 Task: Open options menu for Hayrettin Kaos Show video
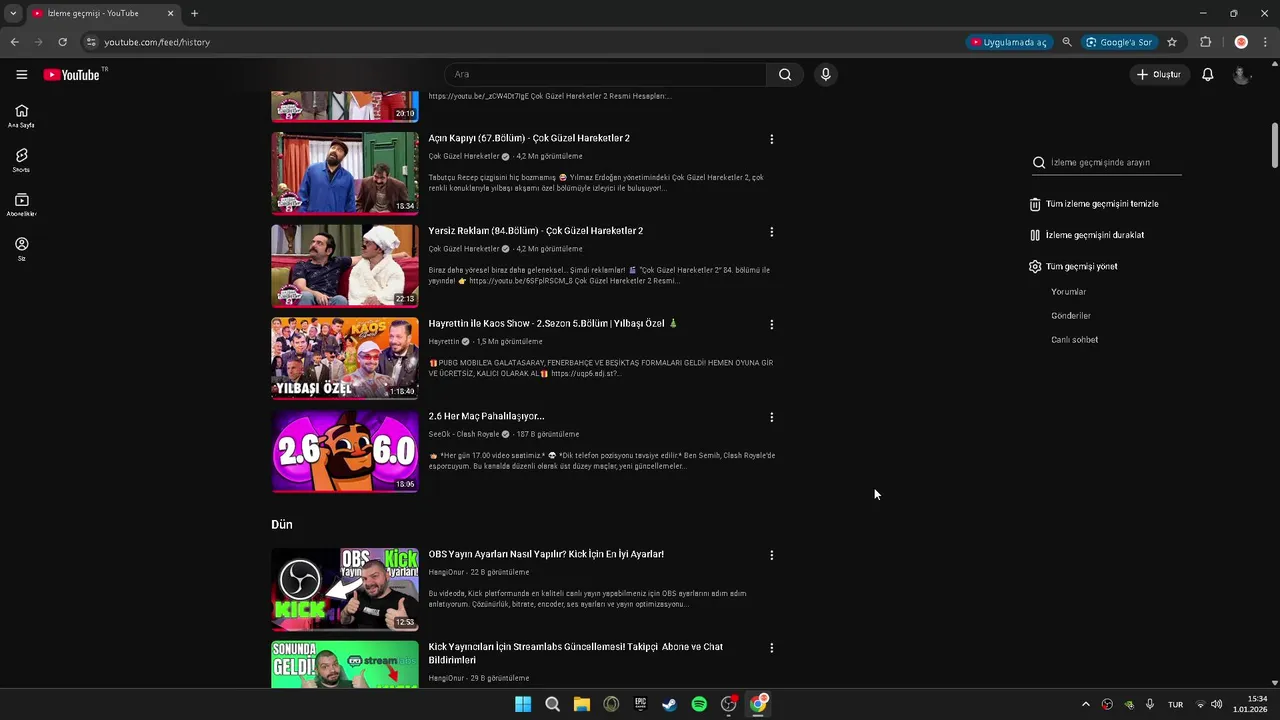pos(771,325)
